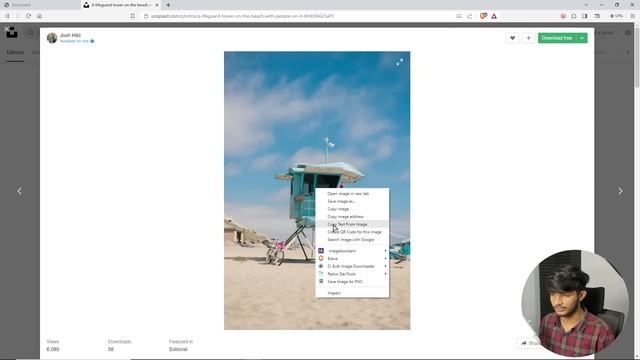This screenshot has height=360, width=640.
Task: Click the Views label text
Action: point(53,342)
